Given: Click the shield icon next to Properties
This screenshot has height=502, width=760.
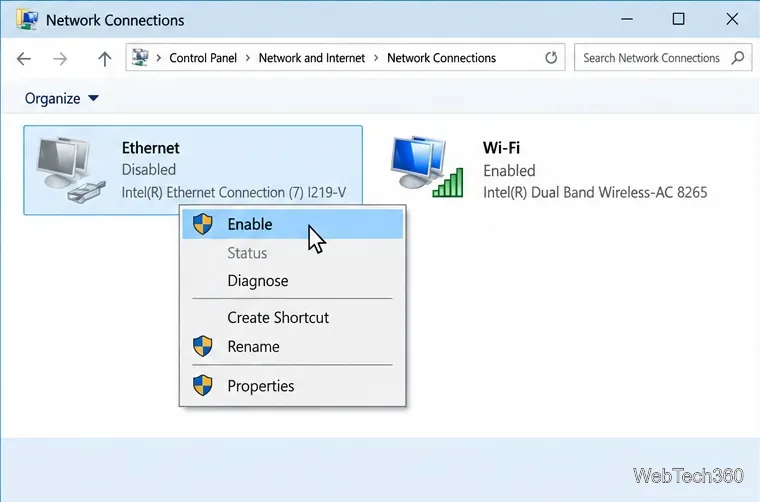Looking at the screenshot, I should coord(203,386).
